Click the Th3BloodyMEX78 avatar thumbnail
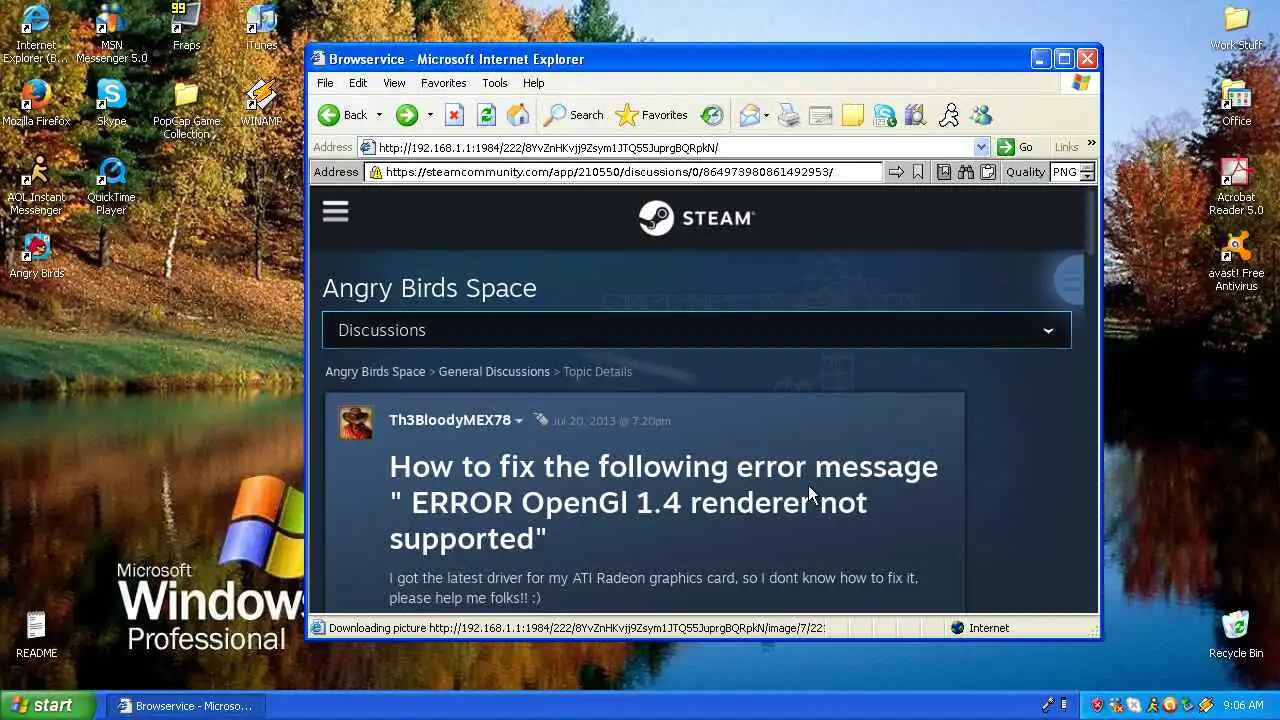Image resolution: width=1280 pixels, height=720 pixels. click(x=356, y=422)
